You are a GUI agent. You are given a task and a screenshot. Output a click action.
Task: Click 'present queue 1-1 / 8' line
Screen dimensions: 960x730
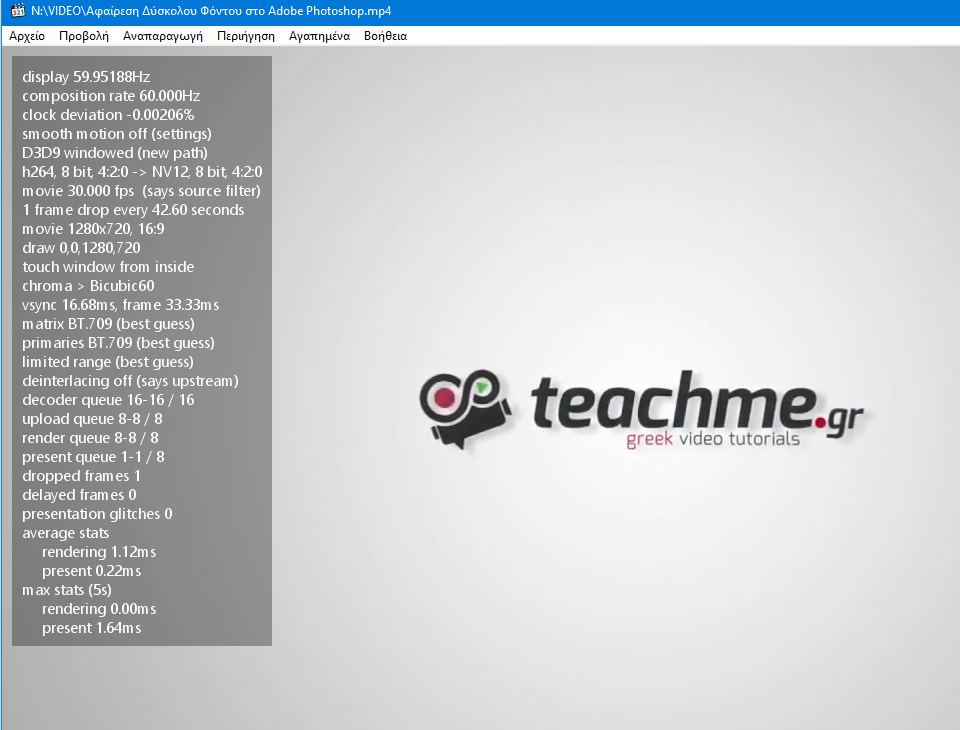[x=93, y=457]
